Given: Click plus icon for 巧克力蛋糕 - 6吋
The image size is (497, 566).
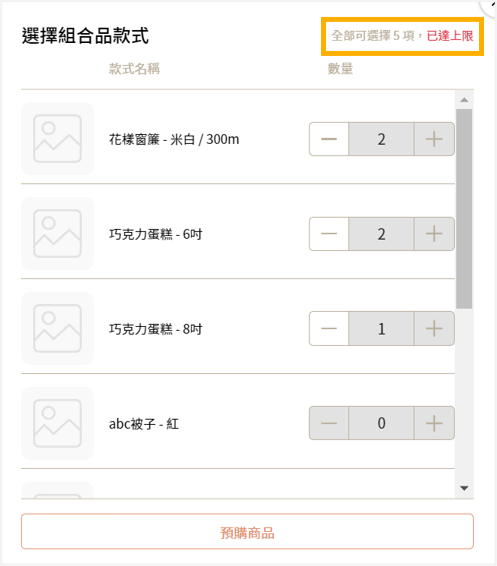Looking at the screenshot, I should [x=434, y=234].
